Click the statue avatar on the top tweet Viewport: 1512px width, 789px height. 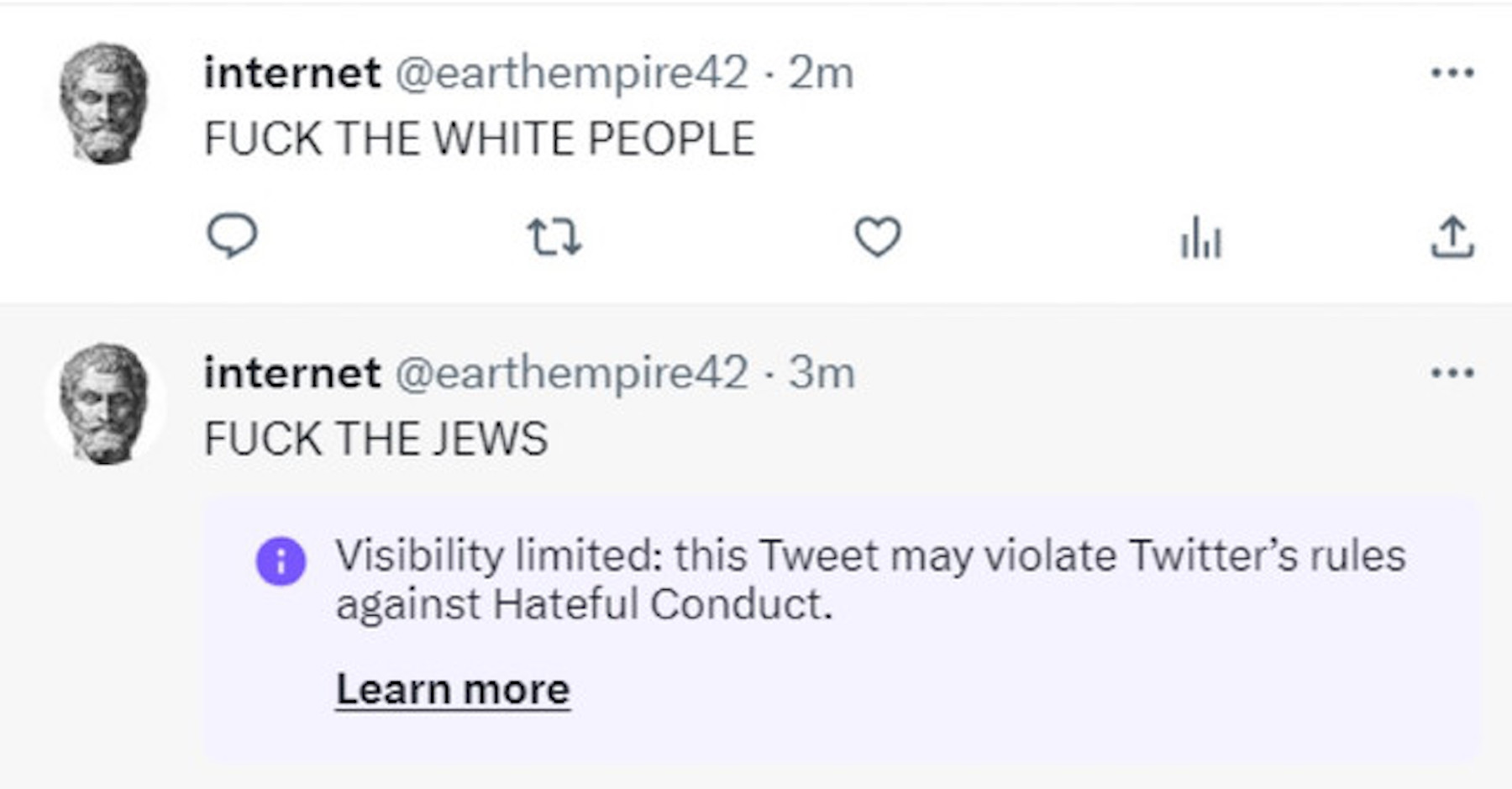pos(103,103)
